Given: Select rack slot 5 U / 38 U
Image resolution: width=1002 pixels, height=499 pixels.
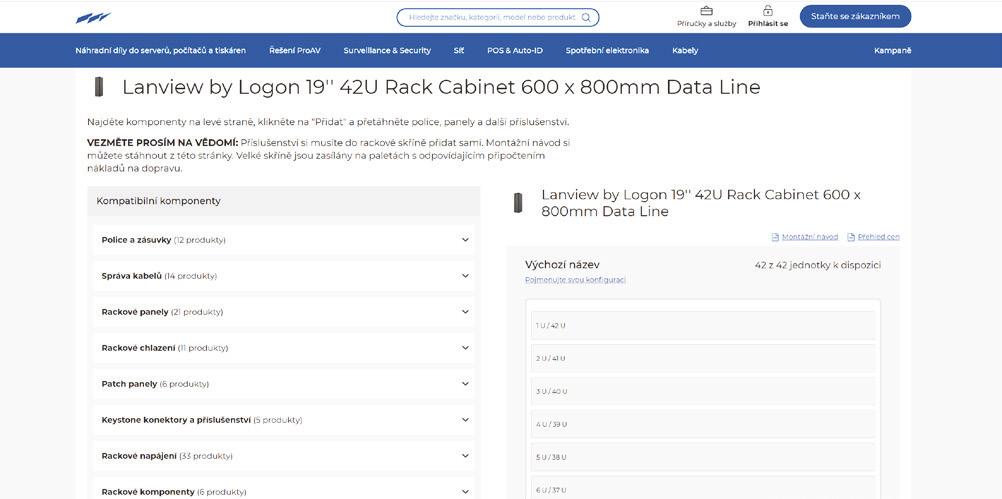Looking at the screenshot, I should [x=703, y=457].
